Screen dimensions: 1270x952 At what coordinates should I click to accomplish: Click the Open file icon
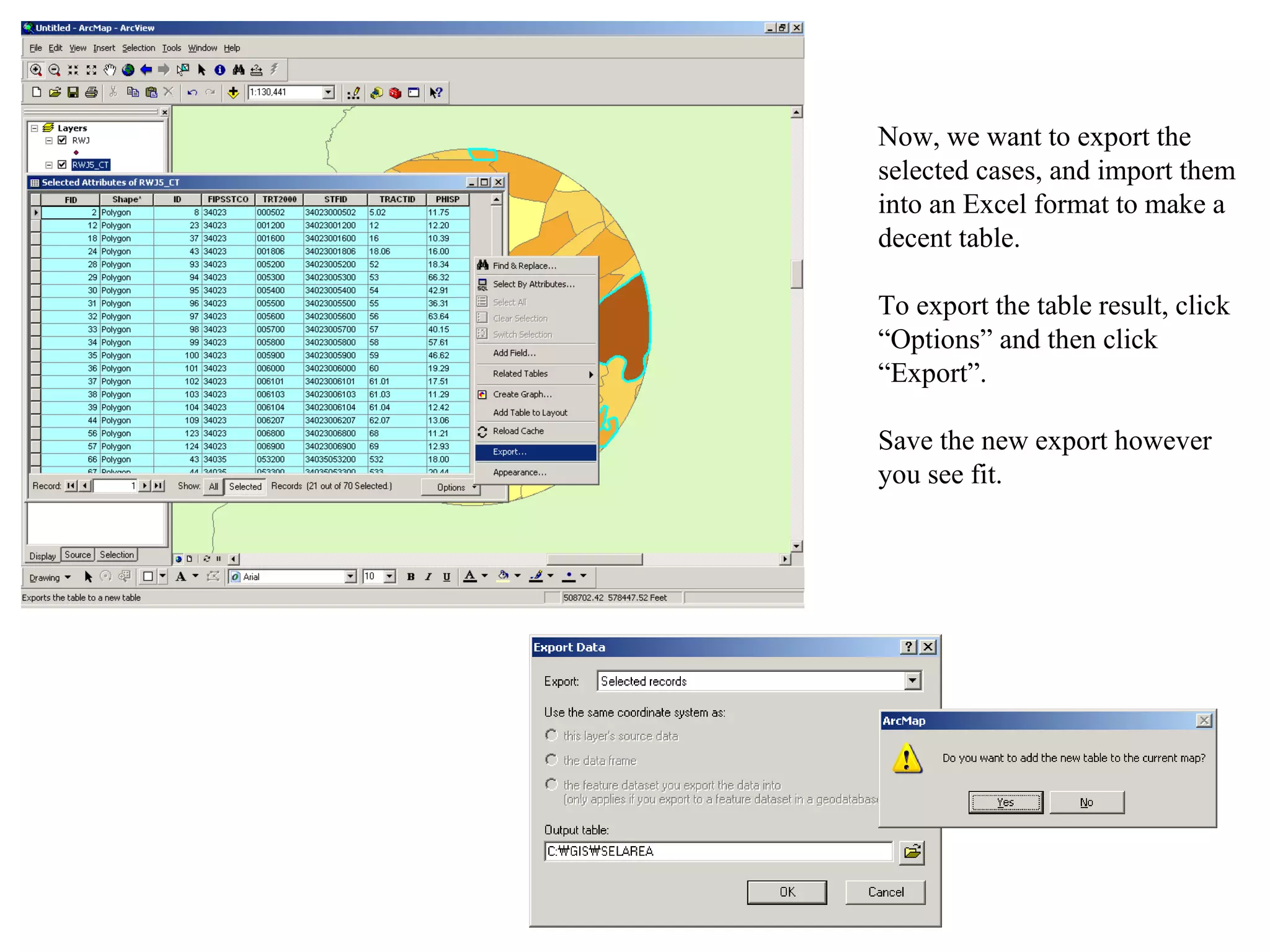click(x=55, y=92)
